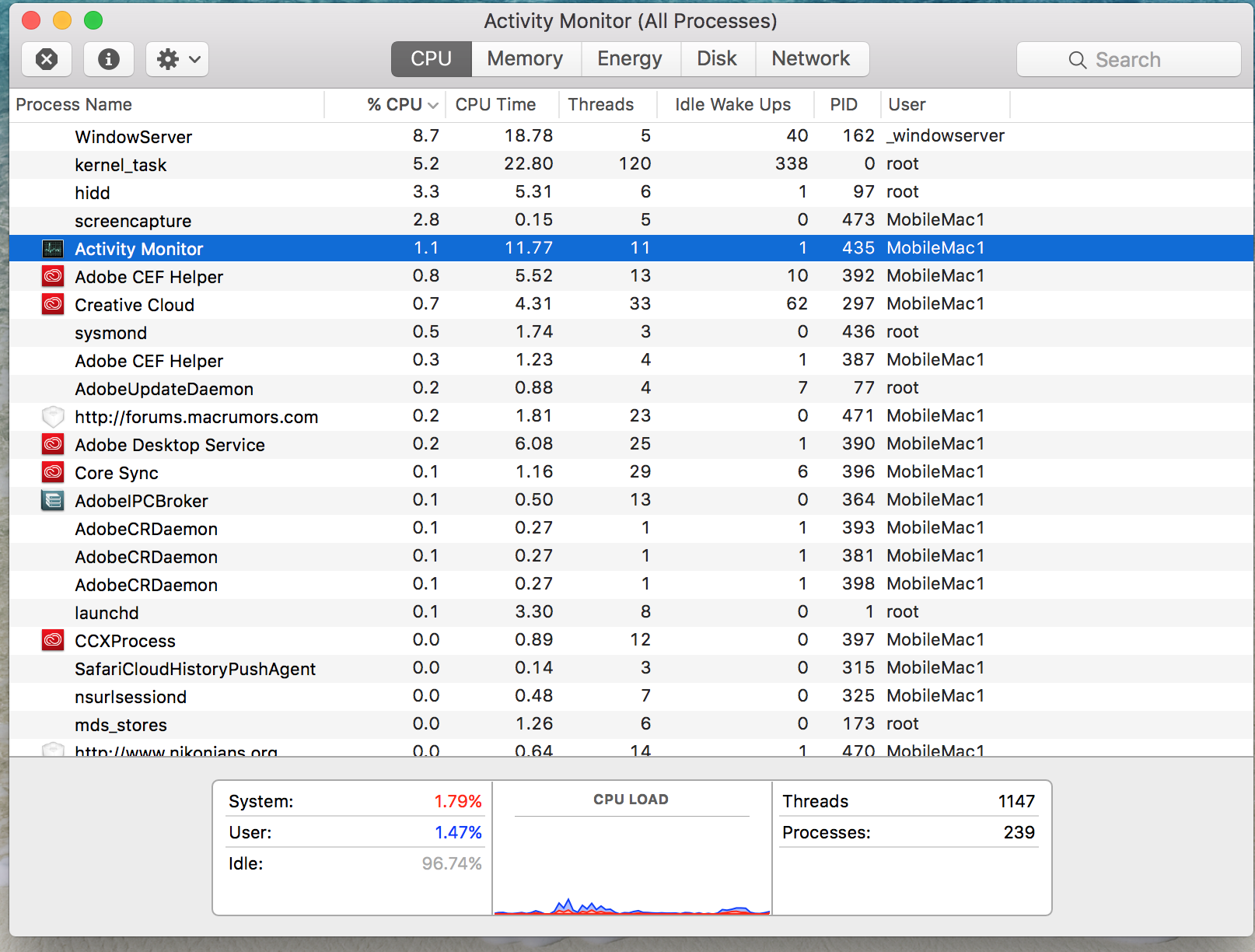Click the Threads count 1147
The image size is (1255, 952).
tap(1016, 801)
